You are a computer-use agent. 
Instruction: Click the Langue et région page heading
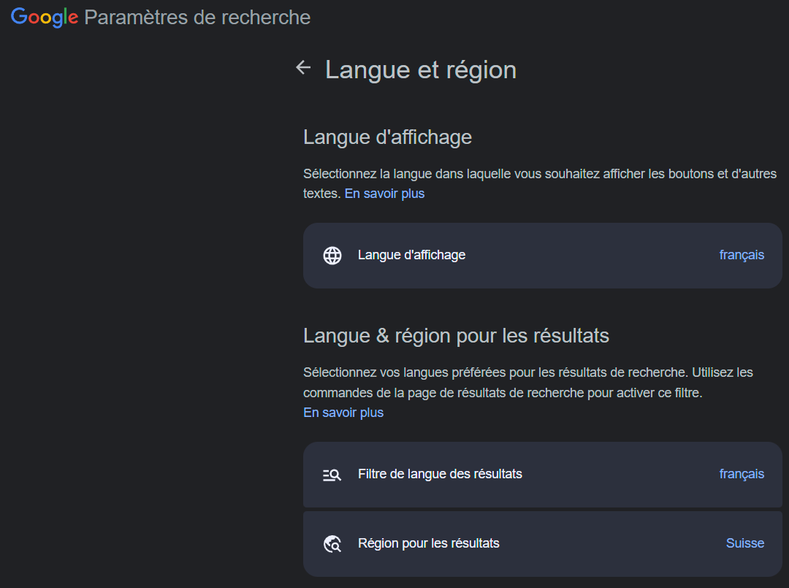[420, 70]
